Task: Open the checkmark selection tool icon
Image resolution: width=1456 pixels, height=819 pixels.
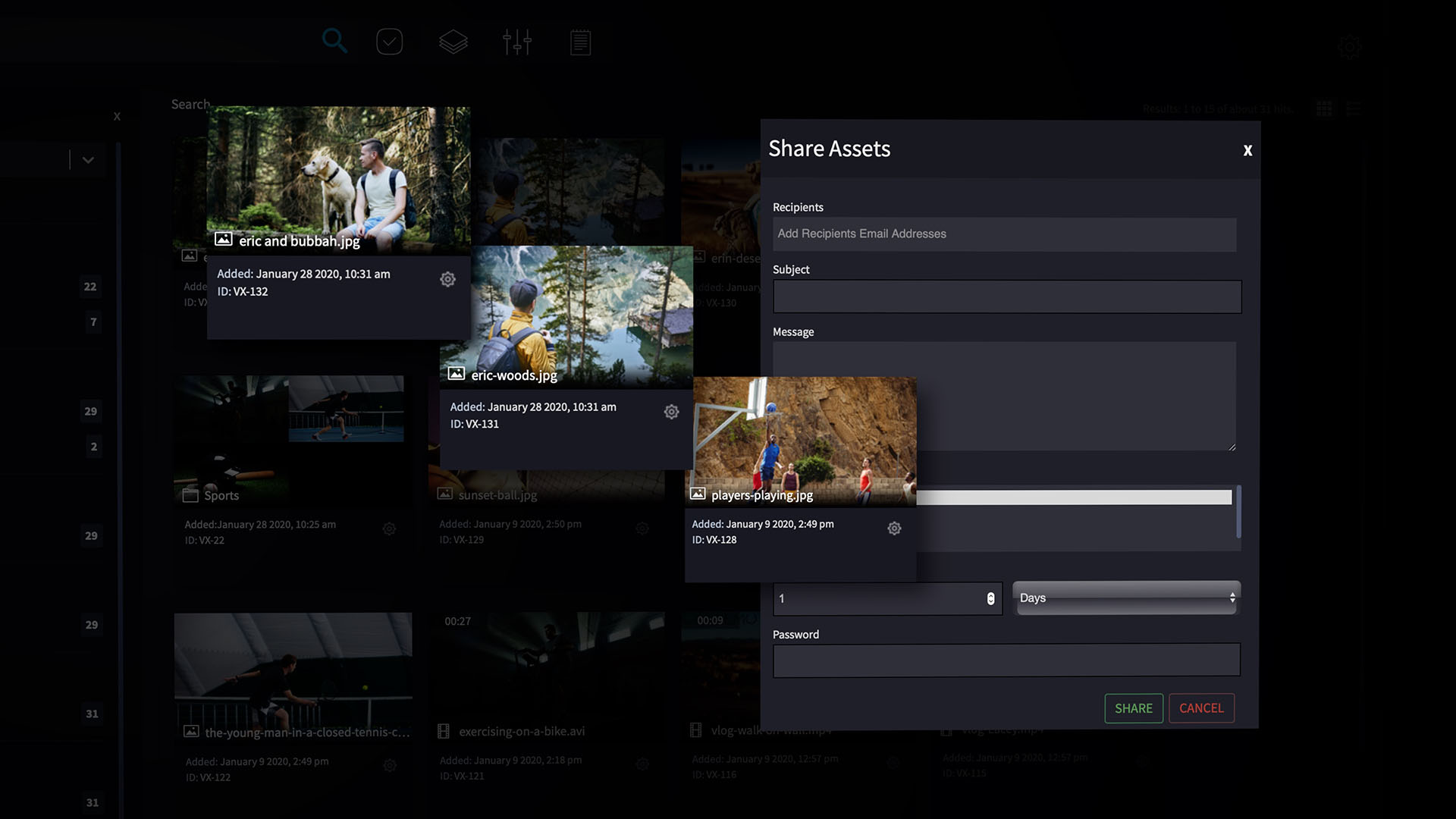Action: (390, 42)
